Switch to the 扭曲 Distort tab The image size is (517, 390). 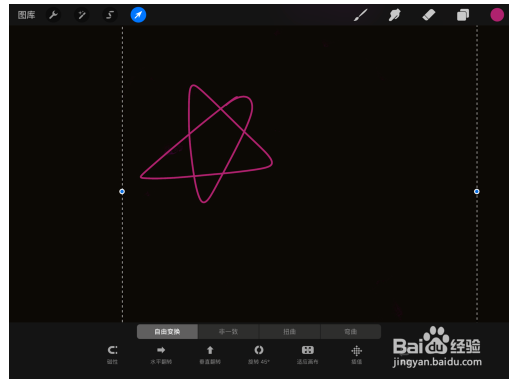tap(290, 332)
